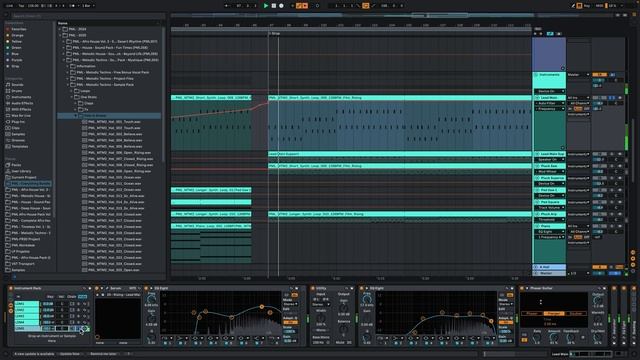
Task: Select the Favorites collection
Action: point(18,29)
